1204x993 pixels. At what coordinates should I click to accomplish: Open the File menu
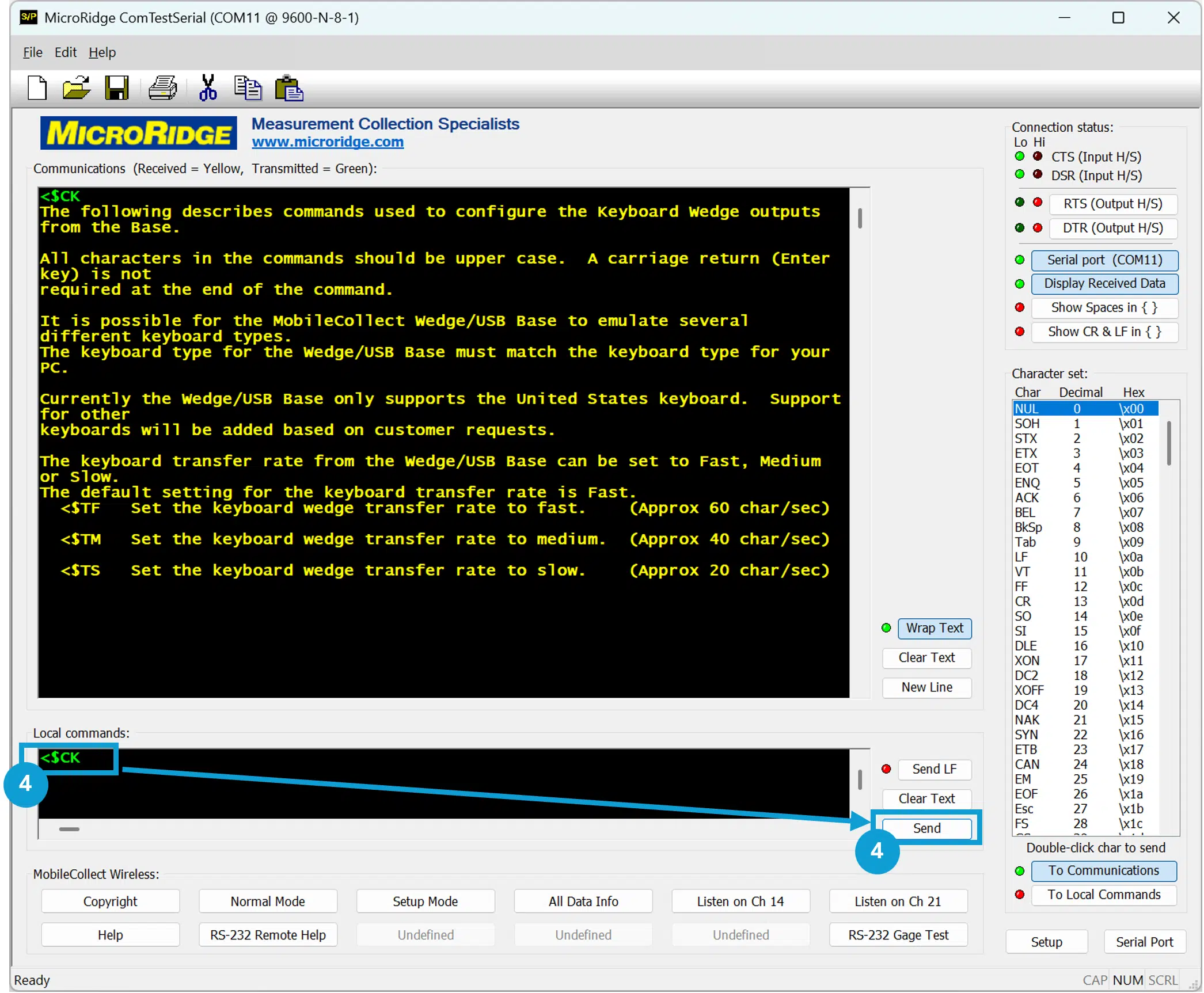32,52
